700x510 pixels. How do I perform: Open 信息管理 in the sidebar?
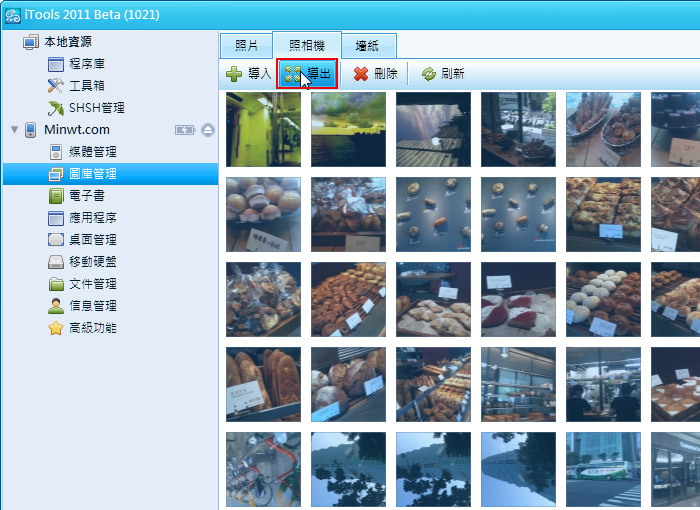pos(93,306)
